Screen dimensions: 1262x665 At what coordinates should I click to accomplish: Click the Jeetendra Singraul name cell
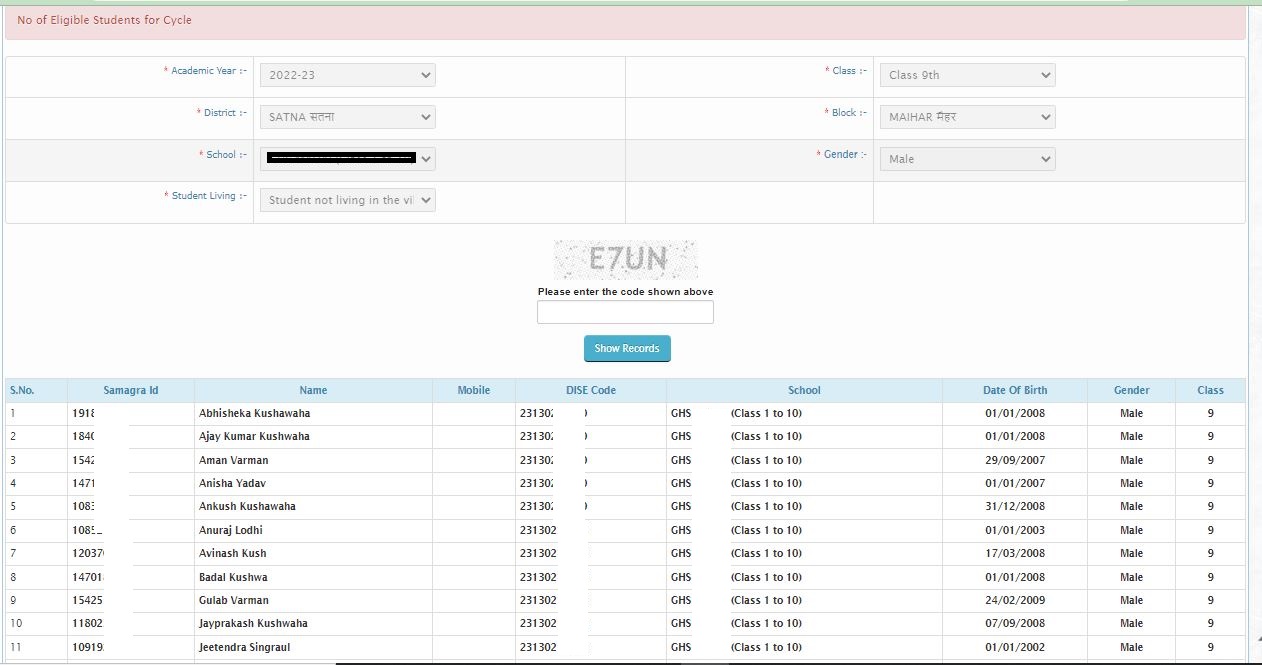[245, 647]
